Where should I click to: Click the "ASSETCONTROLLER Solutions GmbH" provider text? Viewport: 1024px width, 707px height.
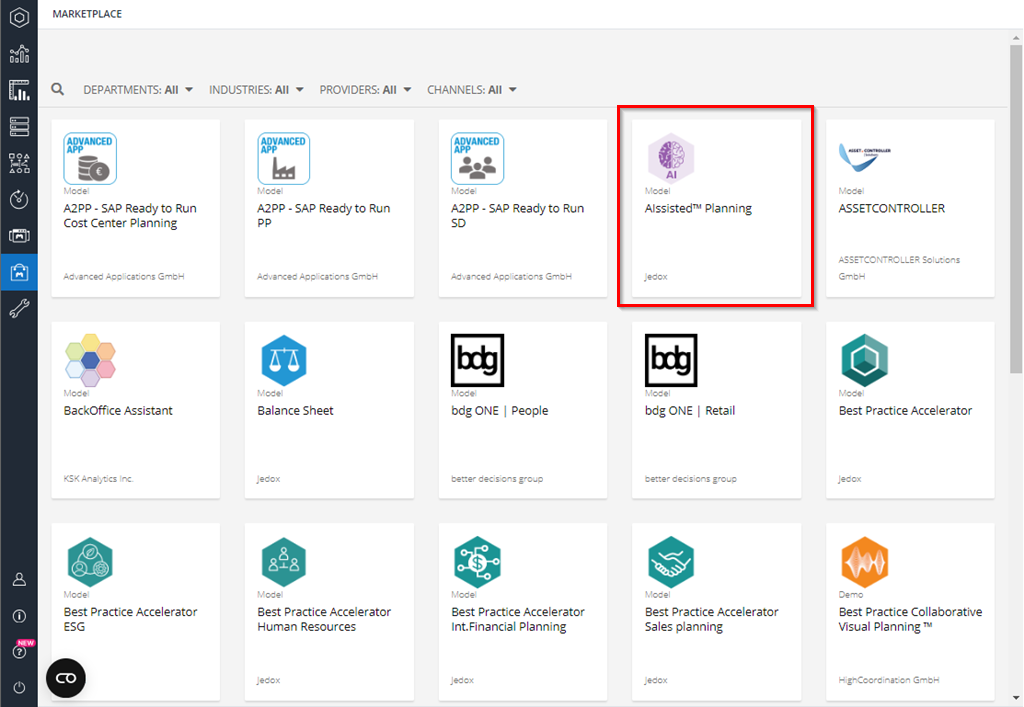[899, 268]
